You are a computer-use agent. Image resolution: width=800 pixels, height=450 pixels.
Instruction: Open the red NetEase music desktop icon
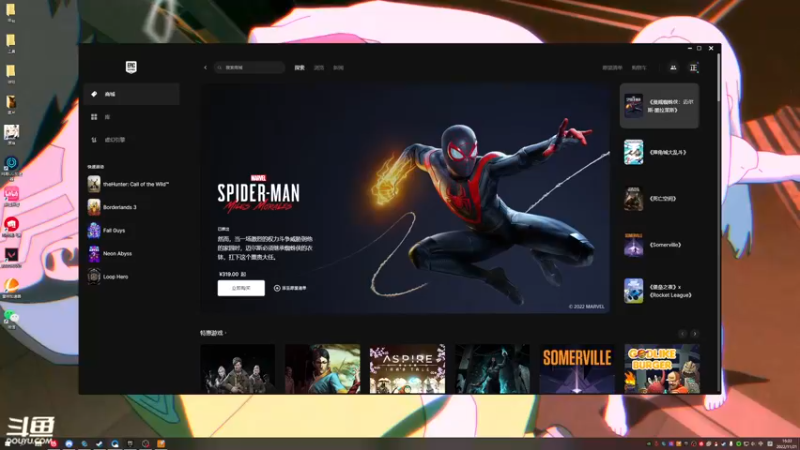click(x=11, y=226)
